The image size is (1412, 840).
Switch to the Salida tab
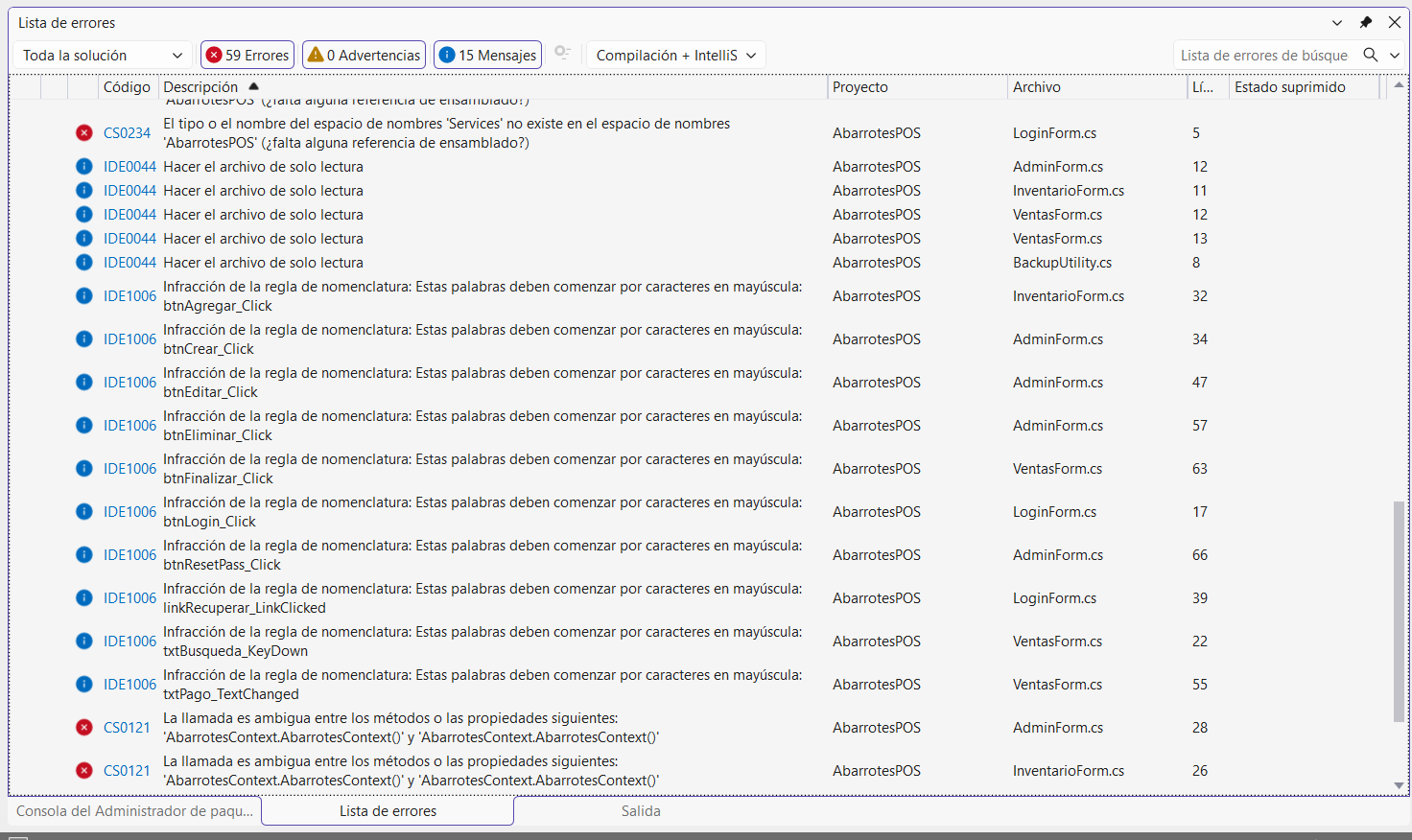tap(640, 811)
